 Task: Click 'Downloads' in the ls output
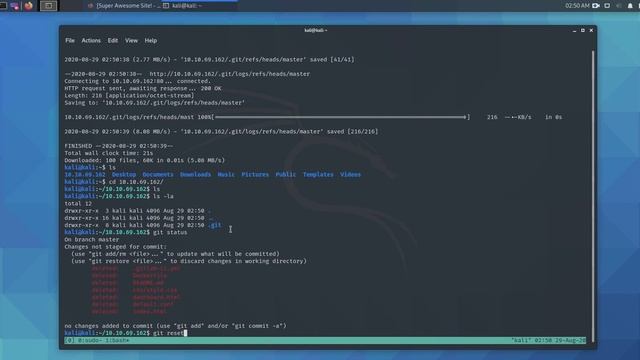[196, 174]
